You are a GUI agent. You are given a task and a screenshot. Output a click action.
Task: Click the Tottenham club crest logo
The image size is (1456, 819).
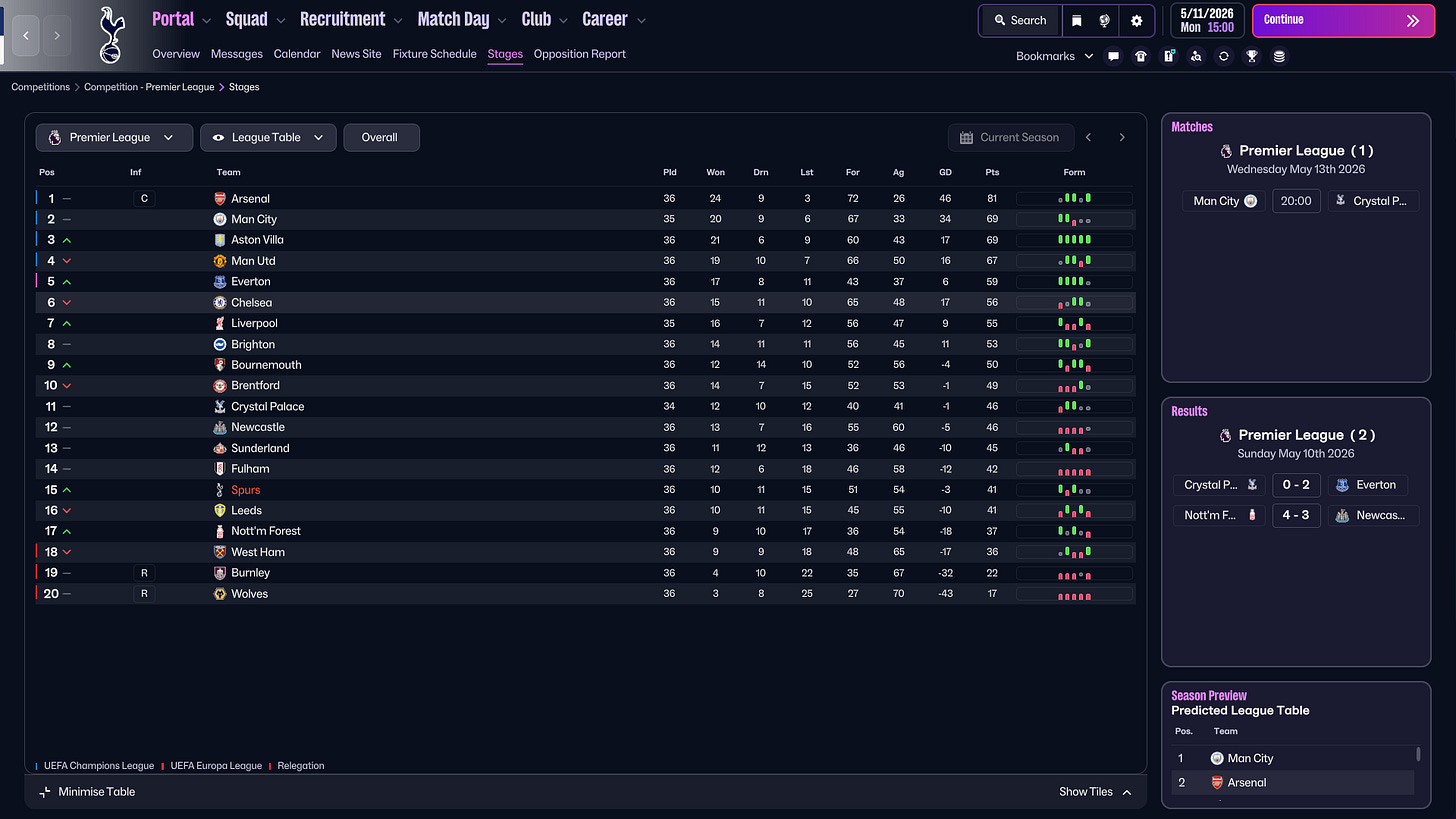pos(110,35)
